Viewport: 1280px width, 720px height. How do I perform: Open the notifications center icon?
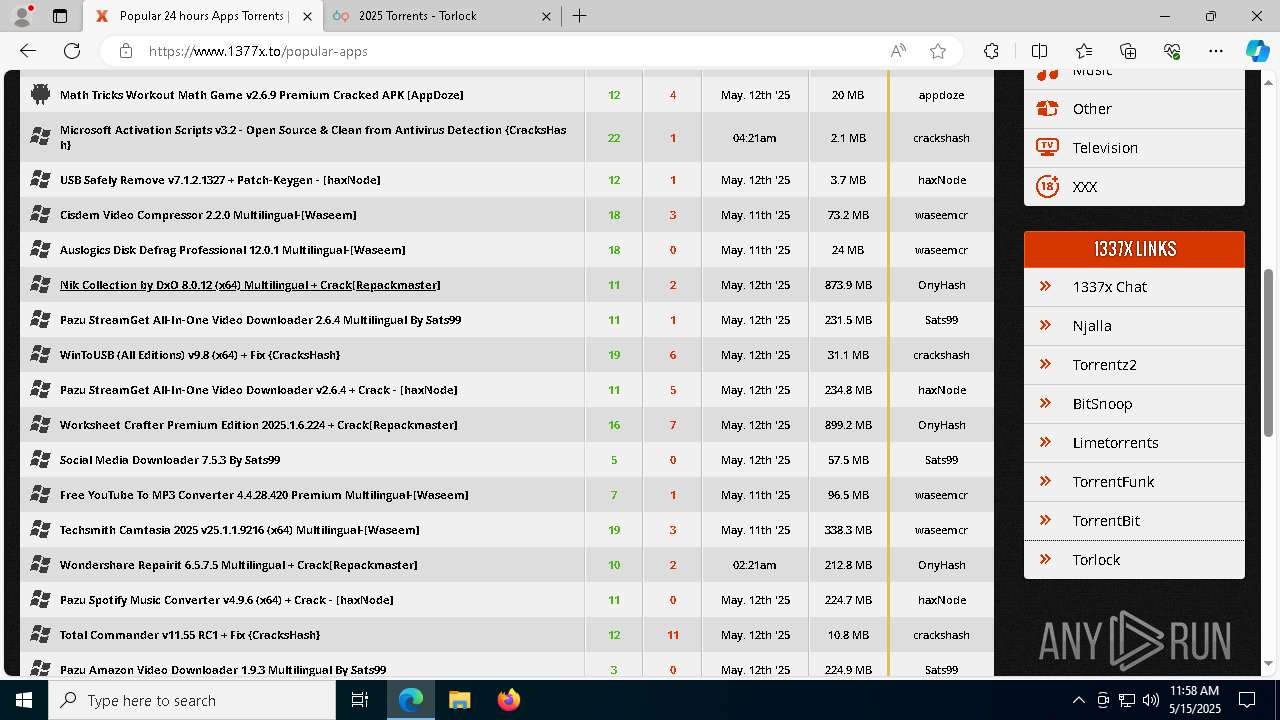coord(1247,700)
